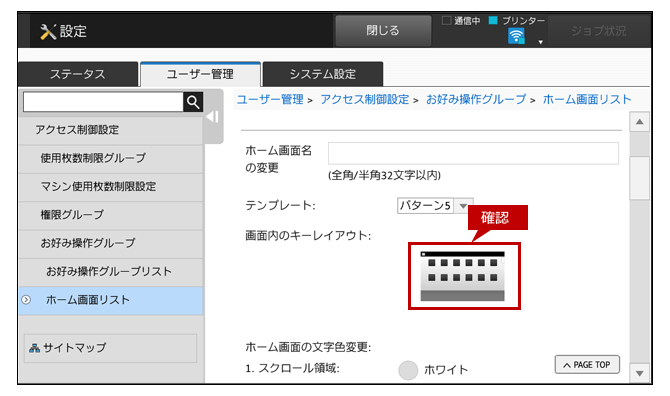670x396 pixels.
Task: Click the settings wrench icon
Action: point(48,32)
